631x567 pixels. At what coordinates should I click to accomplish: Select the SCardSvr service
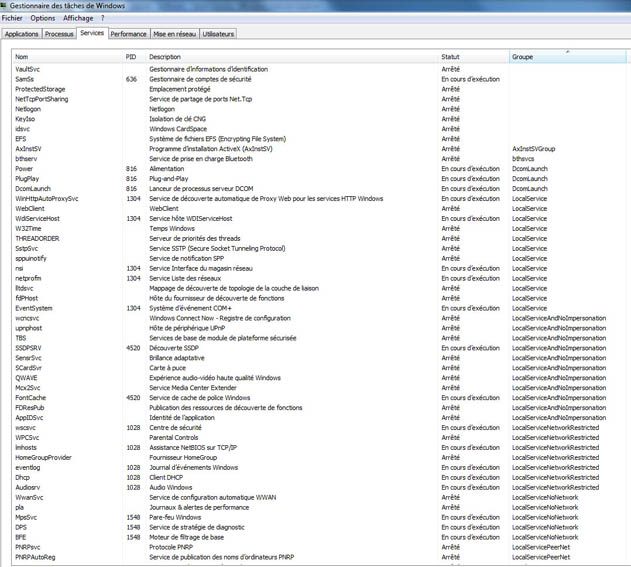(28, 368)
